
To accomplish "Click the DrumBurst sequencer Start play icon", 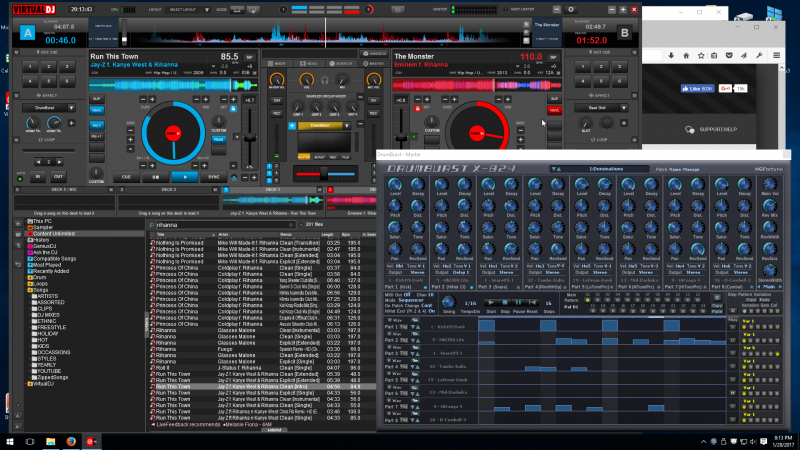I will [x=491, y=303].
